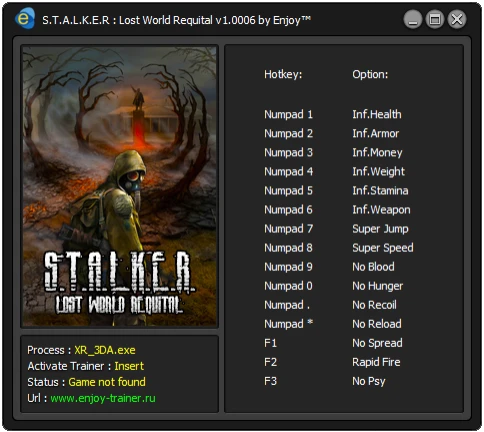
Task: Click the 'Numpad 4' hotkey label
Action: (x=288, y=171)
